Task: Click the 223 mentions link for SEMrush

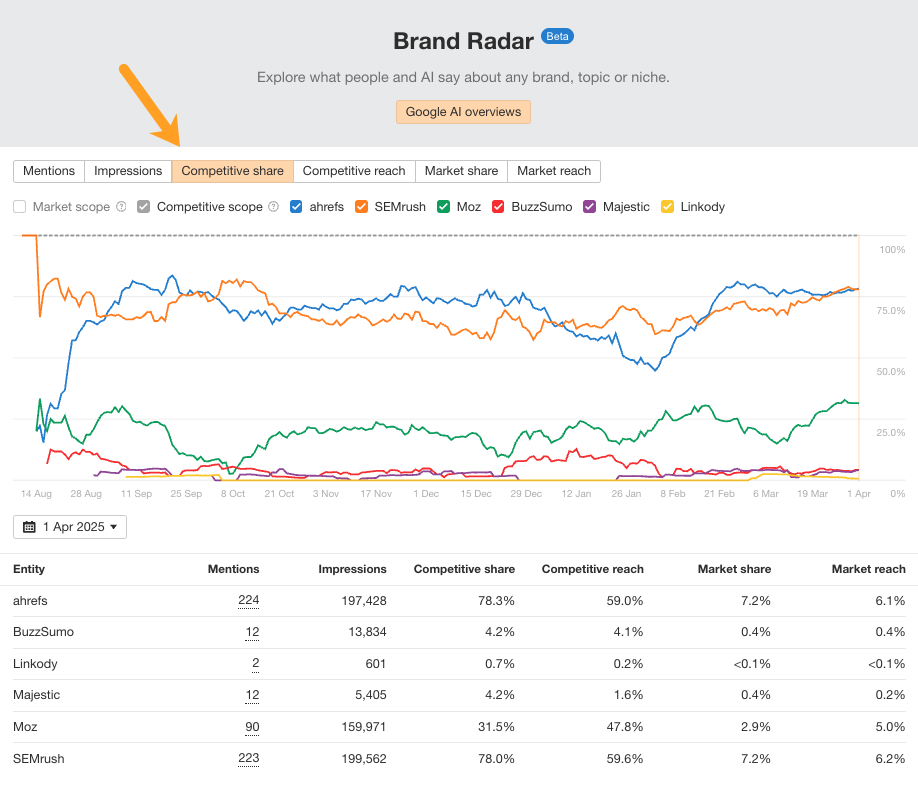Action: pos(251,758)
